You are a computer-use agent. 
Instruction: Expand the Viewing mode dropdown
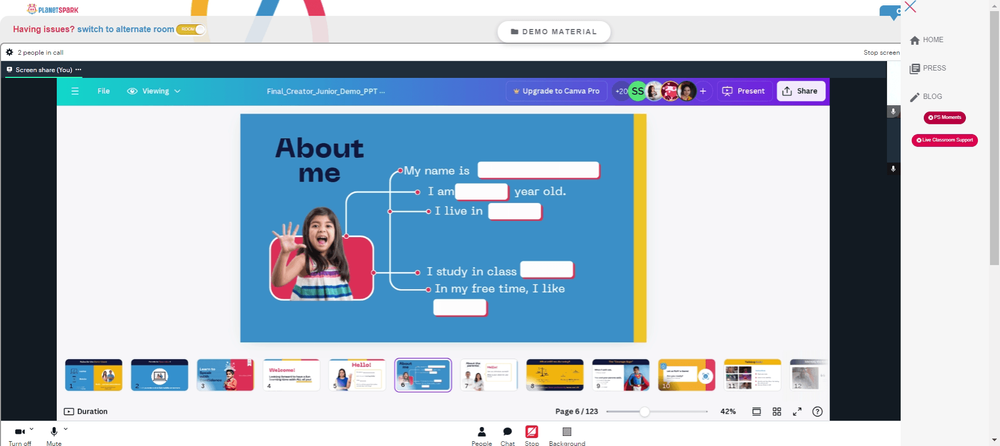154,91
